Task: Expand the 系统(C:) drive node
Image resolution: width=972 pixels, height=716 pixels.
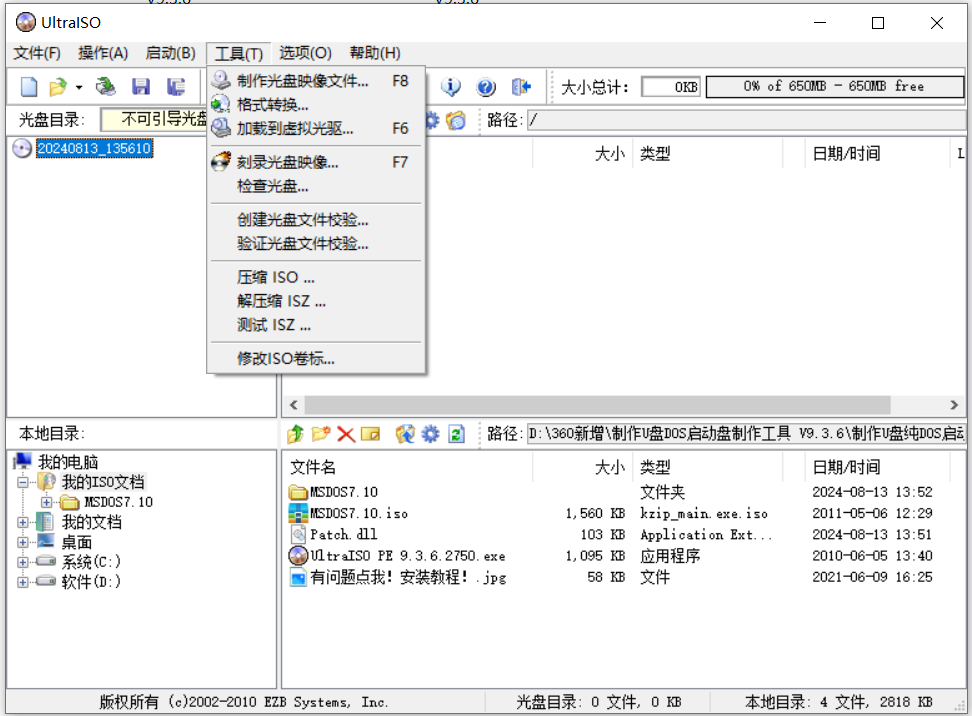Action: point(23,562)
